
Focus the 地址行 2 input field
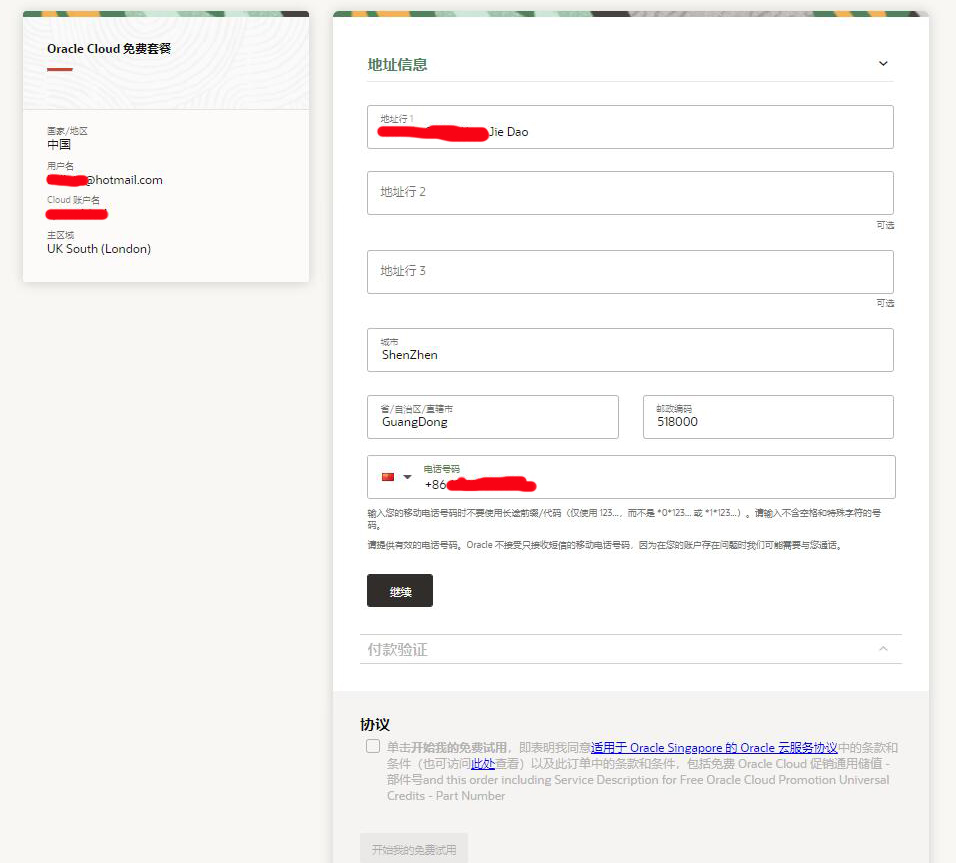point(630,193)
